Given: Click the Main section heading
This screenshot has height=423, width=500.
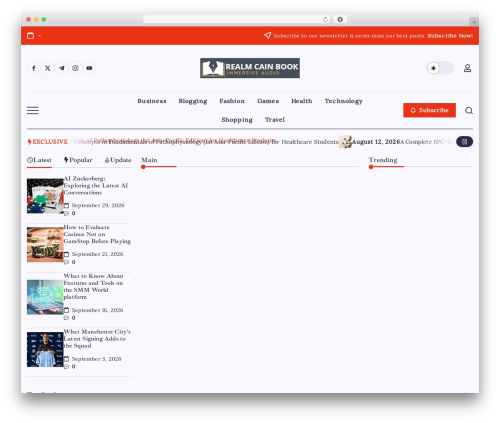Looking at the screenshot, I should tap(149, 160).
